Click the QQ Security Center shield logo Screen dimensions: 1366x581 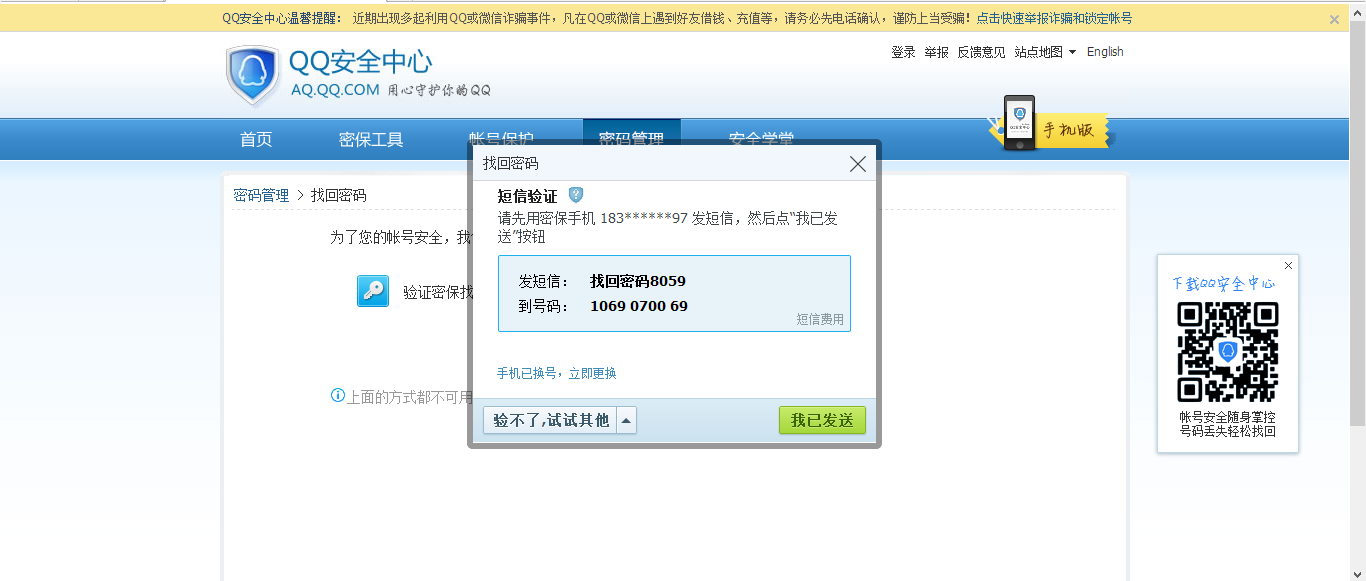pyautogui.click(x=253, y=75)
